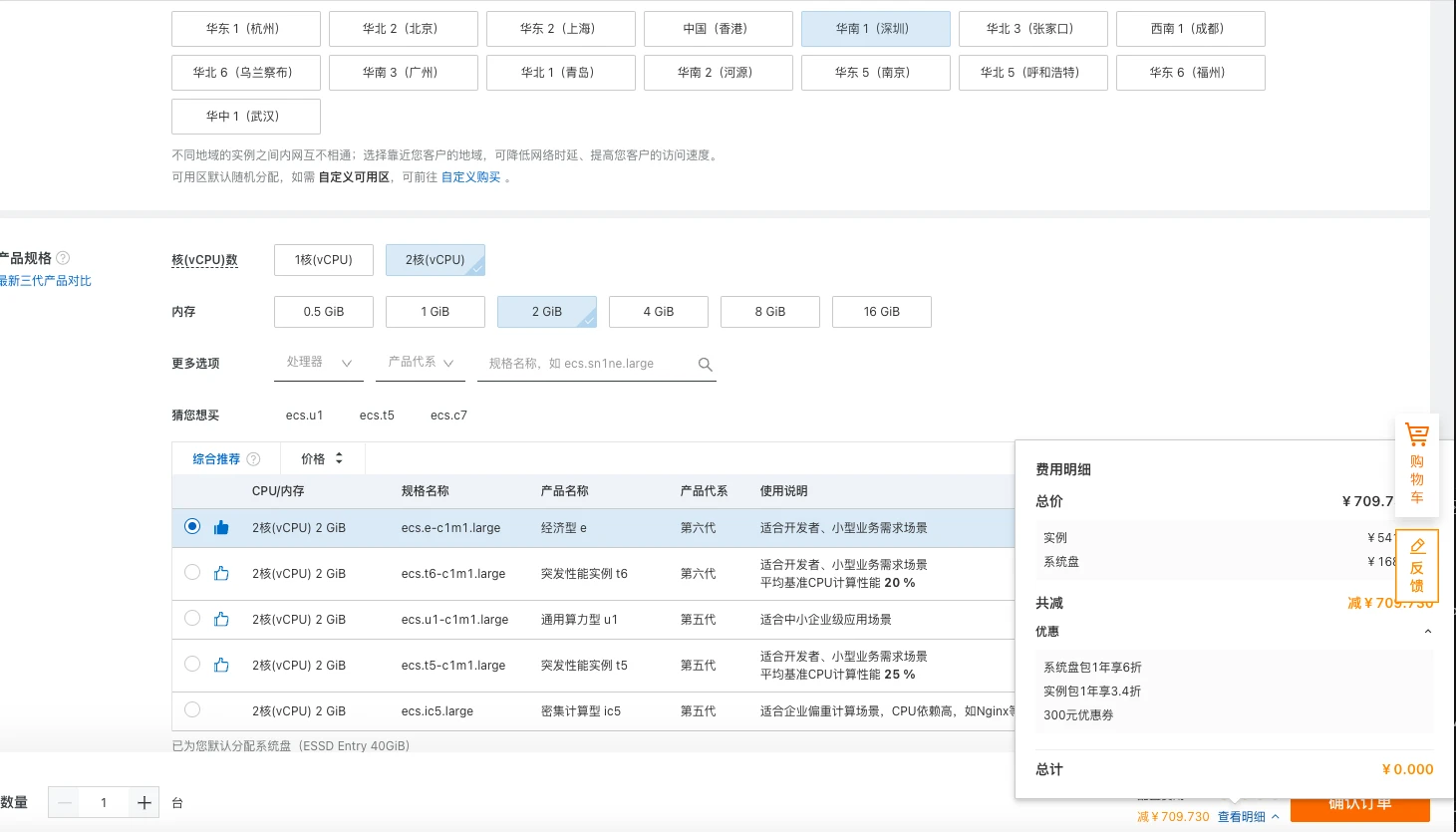The width and height of the screenshot is (1456, 832).
Task: Click the search magnifier in spec name field
Action: pos(705,365)
